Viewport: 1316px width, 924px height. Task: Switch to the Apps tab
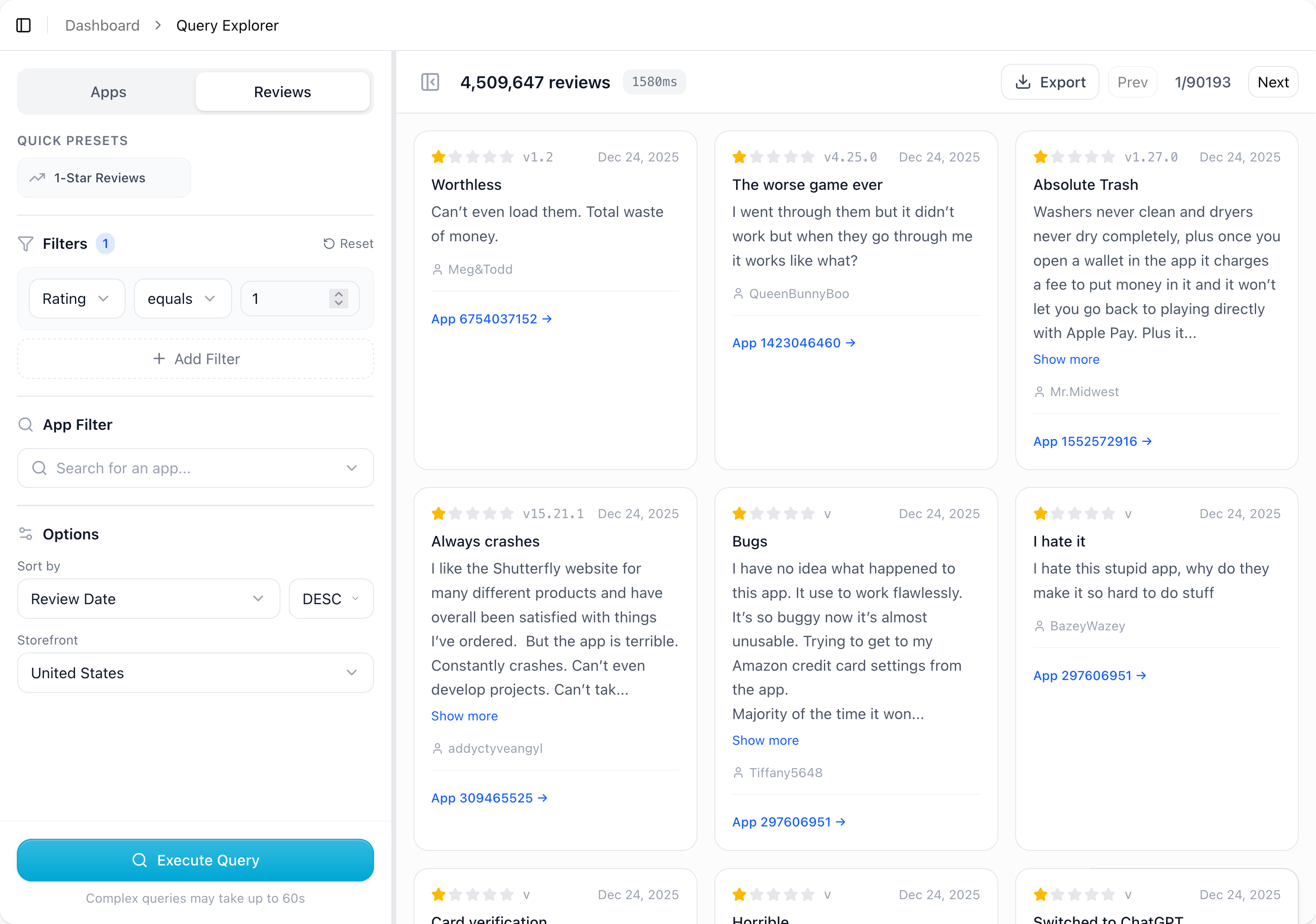(108, 92)
